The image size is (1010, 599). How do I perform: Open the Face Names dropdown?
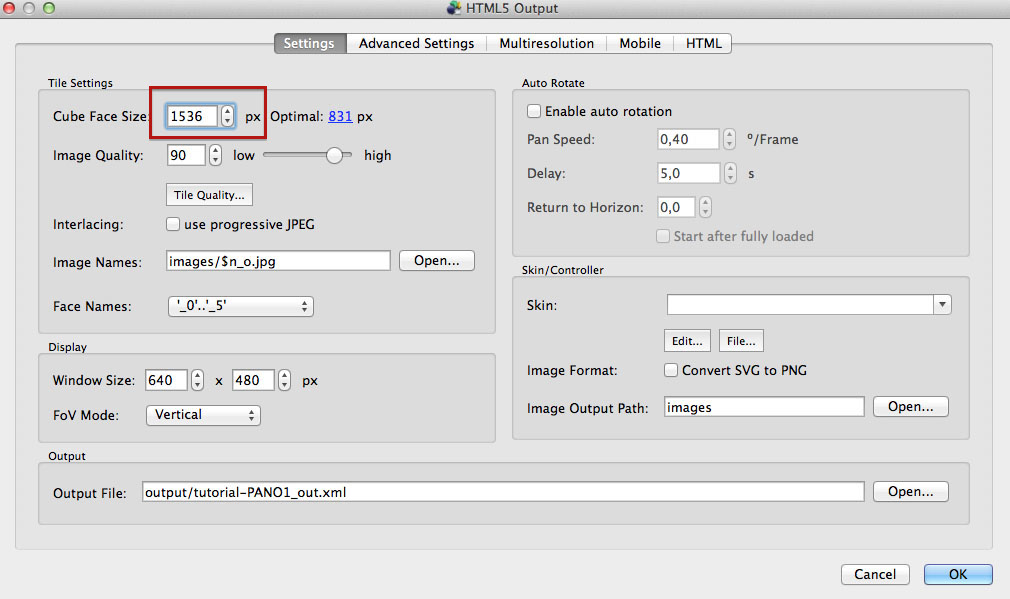pyautogui.click(x=240, y=306)
